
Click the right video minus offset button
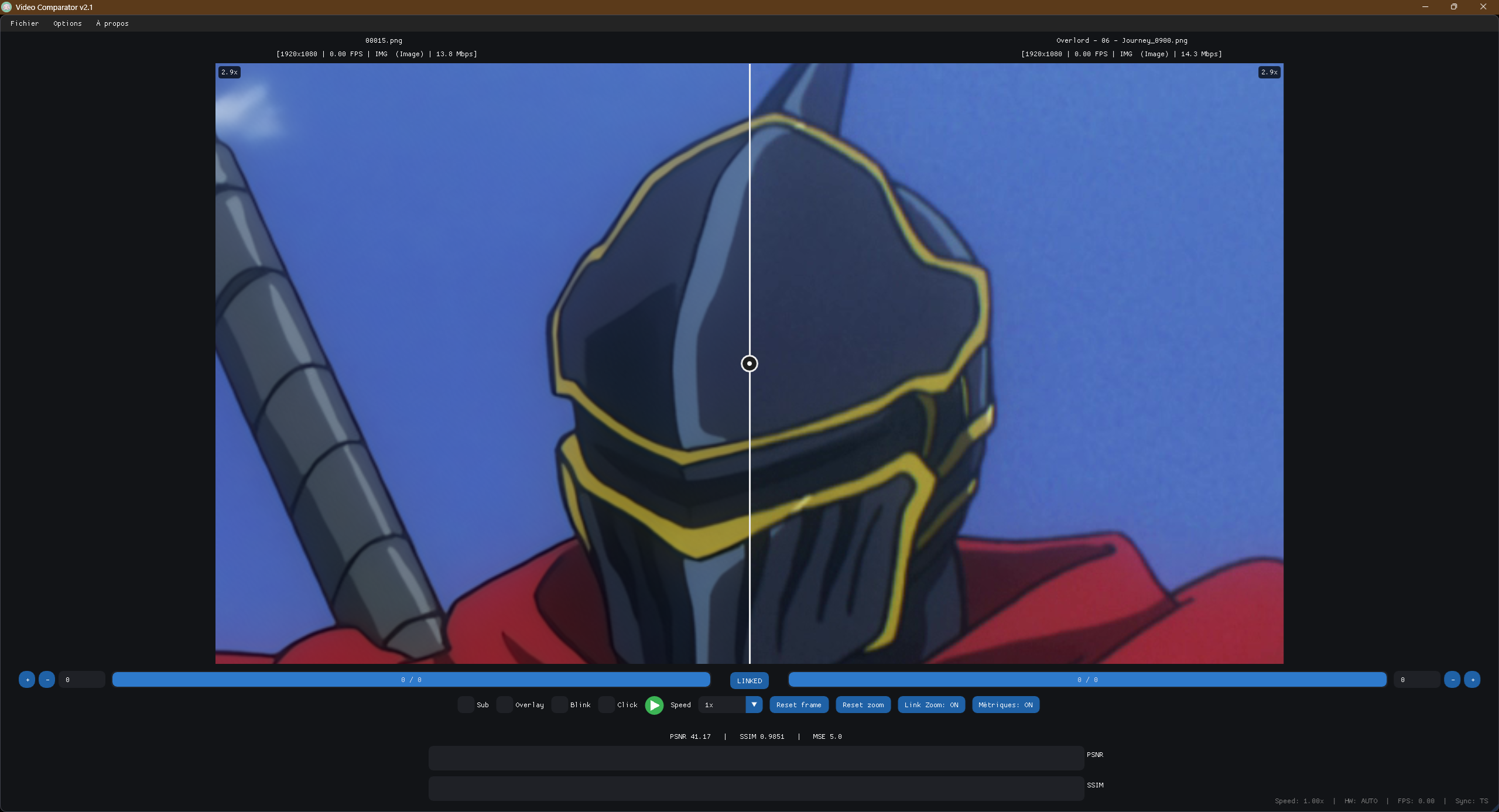click(x=1452, y=680)
